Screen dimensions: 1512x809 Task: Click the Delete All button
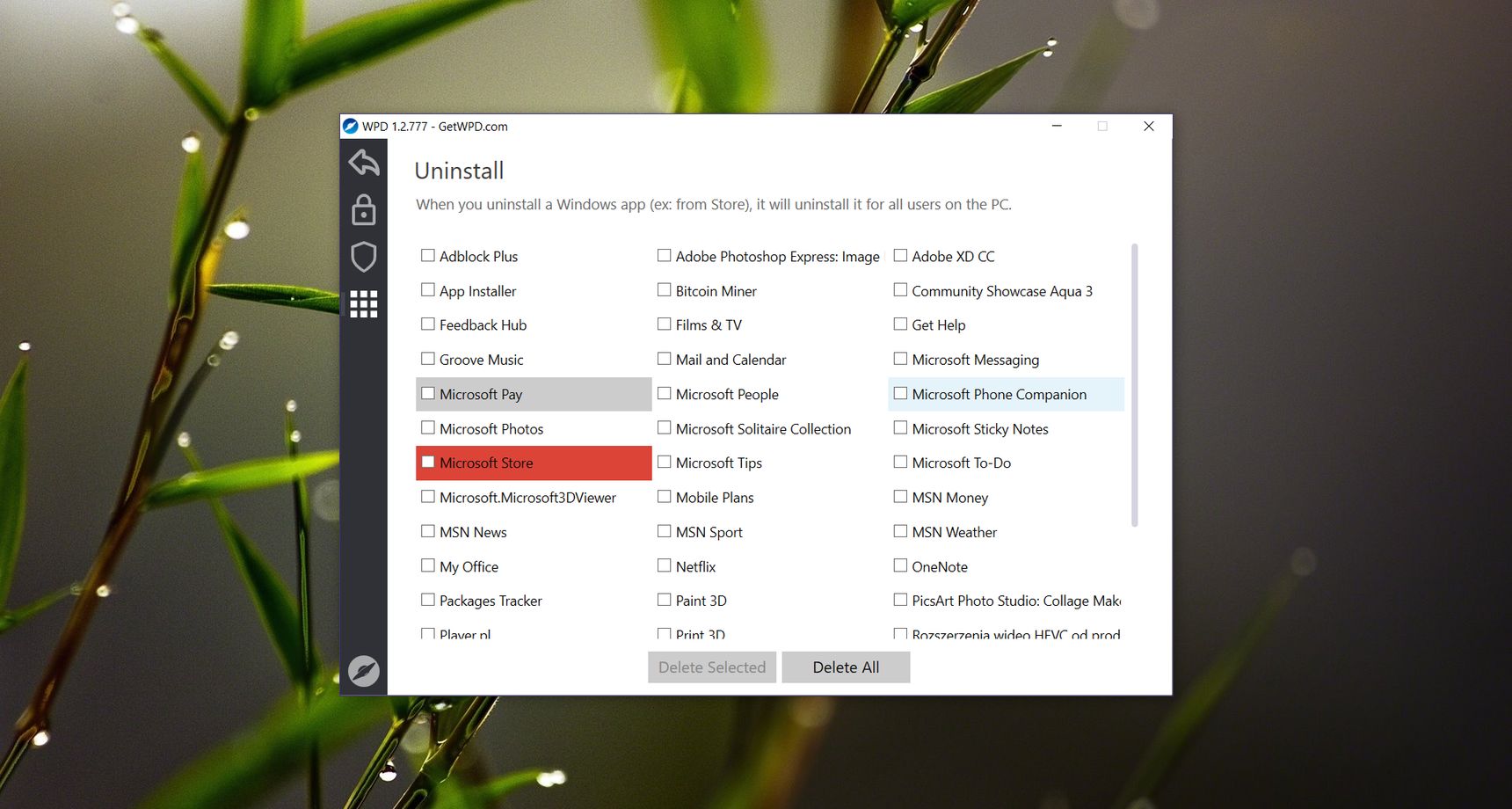tap(846, 667)
